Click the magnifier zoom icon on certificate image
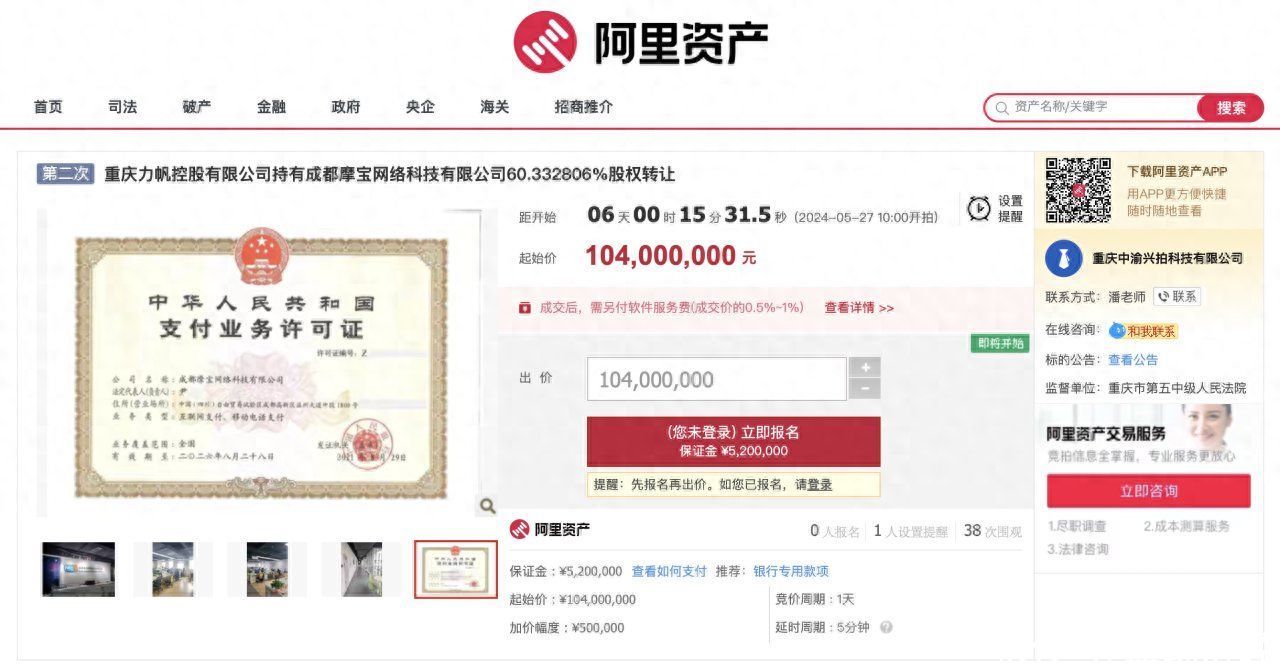 [x=486, y=506]
